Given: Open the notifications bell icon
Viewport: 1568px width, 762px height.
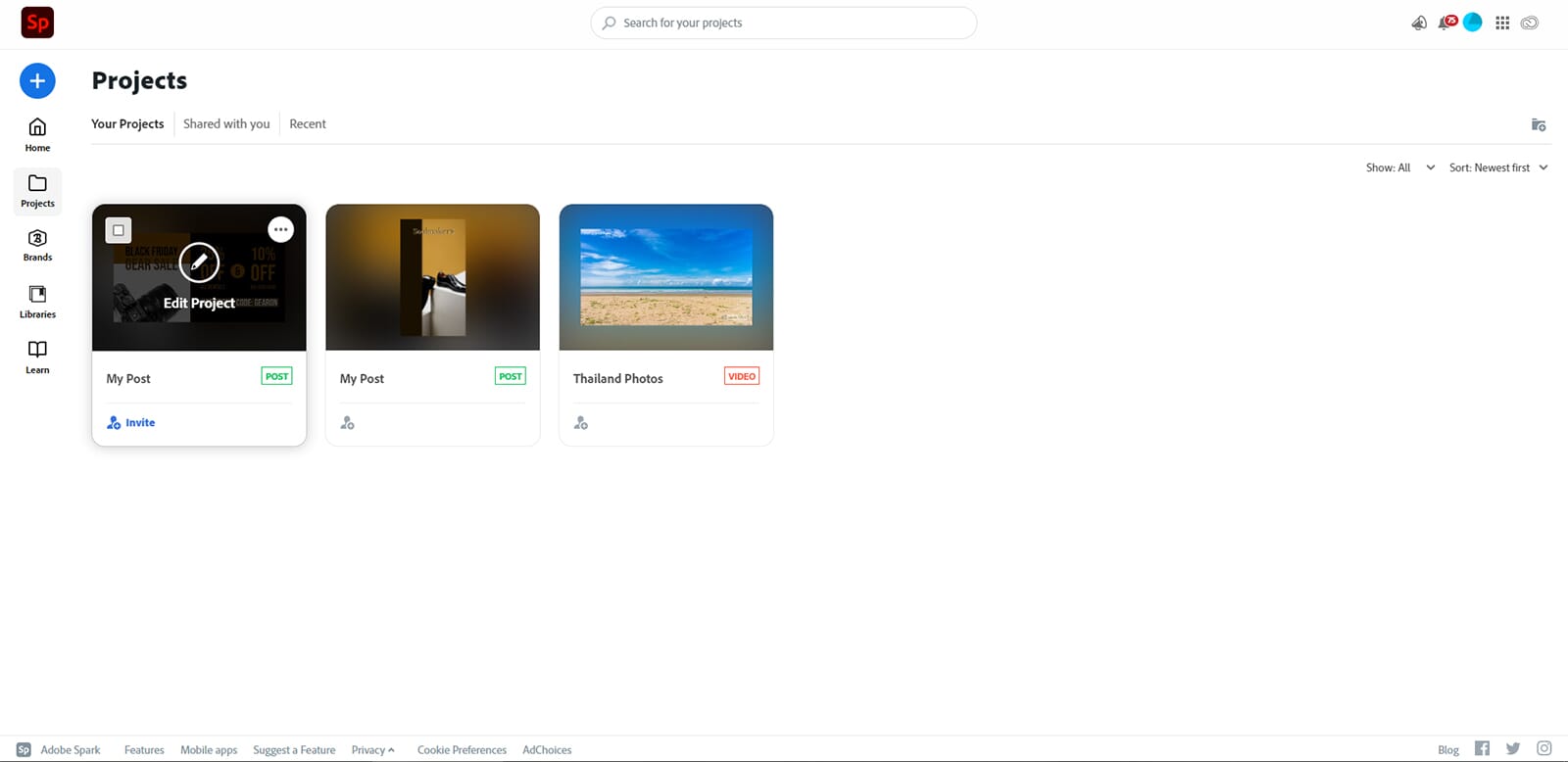Looking at the screenshot, I should pos(1445,23).
